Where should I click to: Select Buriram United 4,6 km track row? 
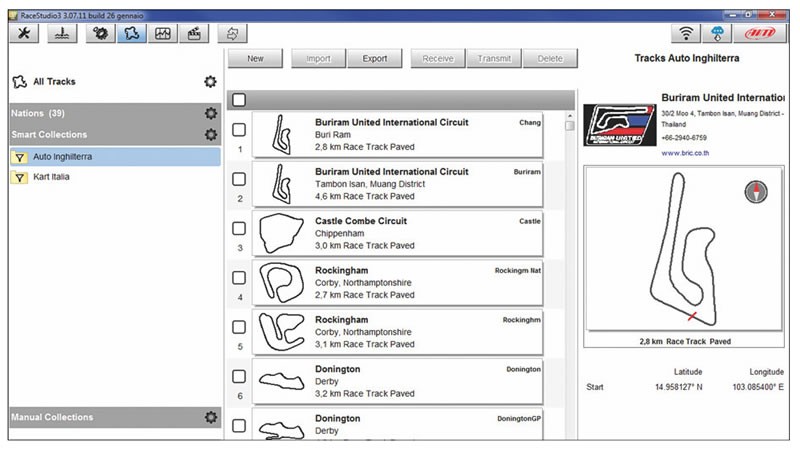tap(398, 184)
